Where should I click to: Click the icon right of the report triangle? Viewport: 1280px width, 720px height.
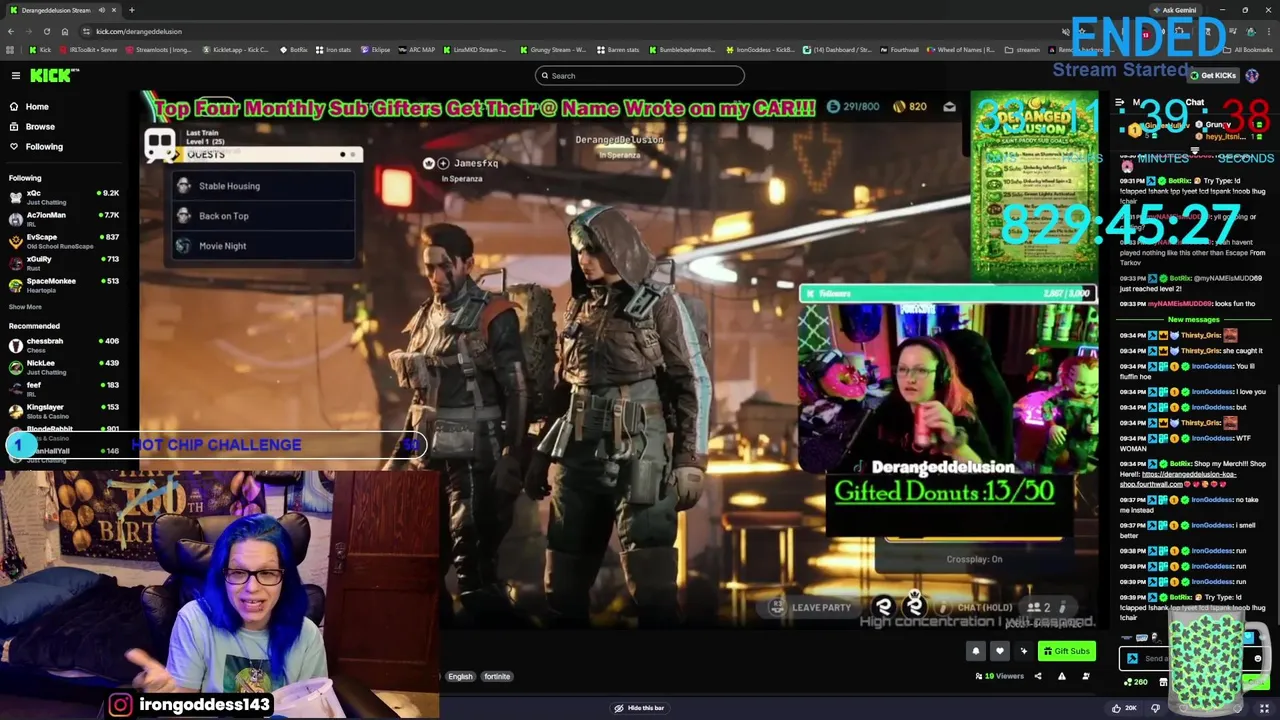[x=1085, y=676]
